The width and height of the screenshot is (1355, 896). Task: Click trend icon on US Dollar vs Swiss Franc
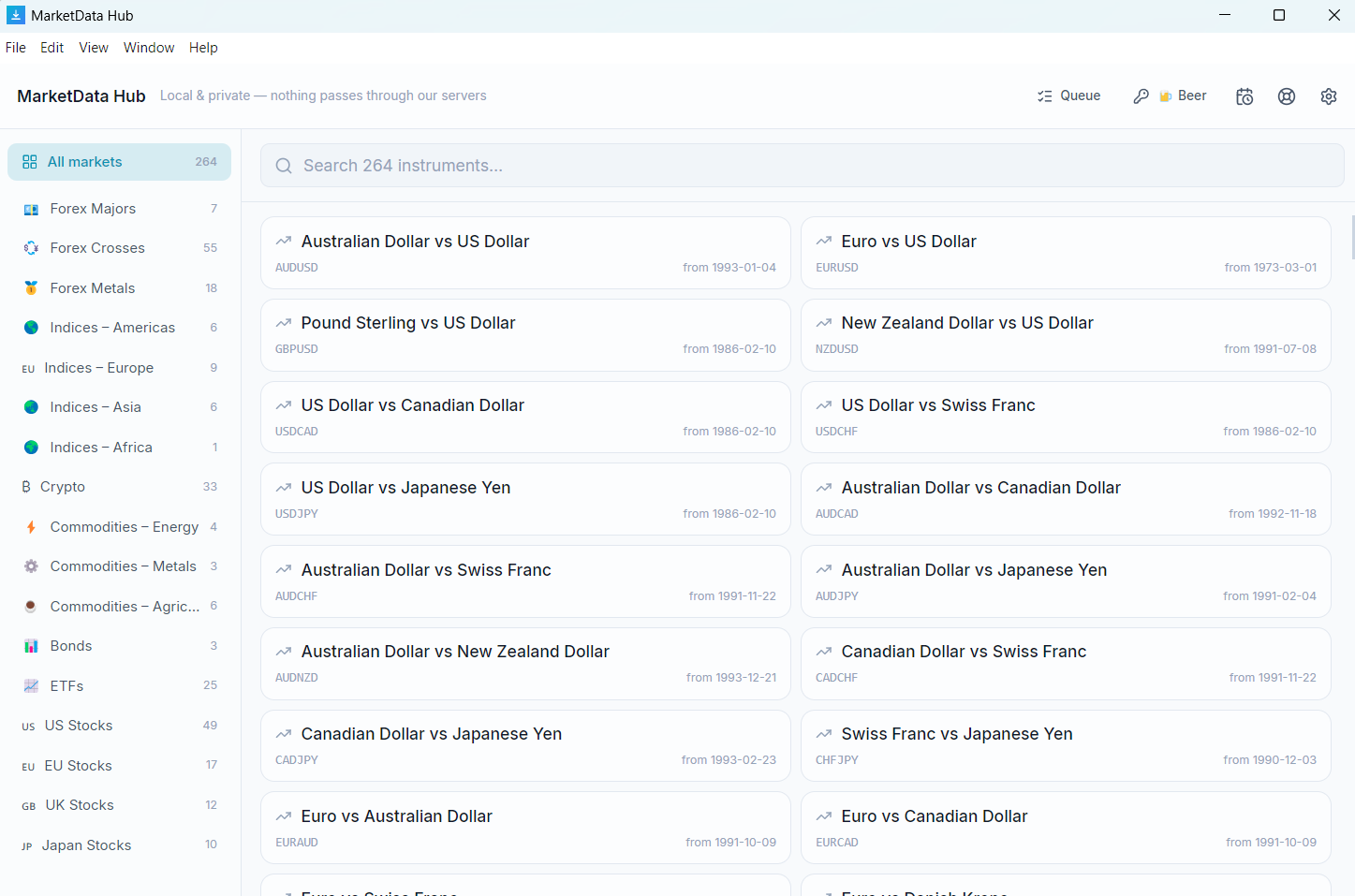824,405
